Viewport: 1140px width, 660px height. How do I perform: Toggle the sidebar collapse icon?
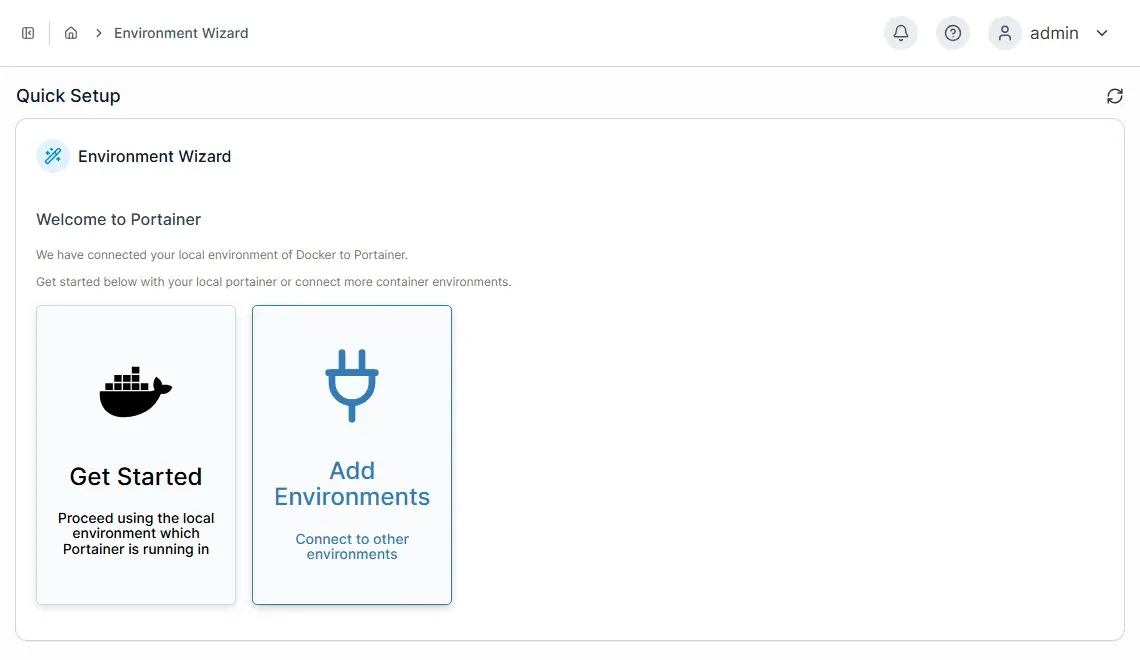coord(28,33)
